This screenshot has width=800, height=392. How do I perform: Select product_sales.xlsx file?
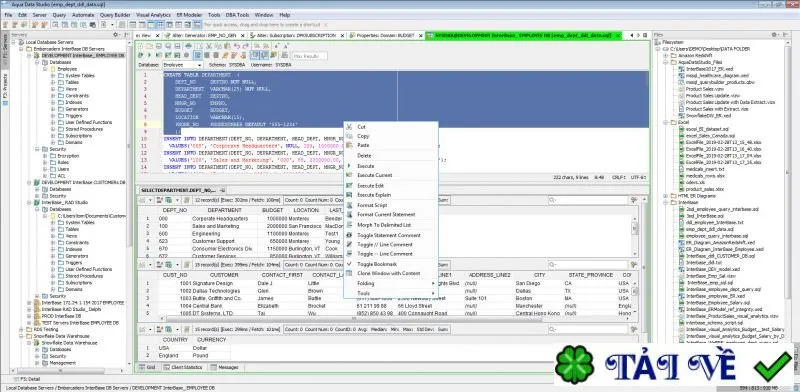coord(701,189)
